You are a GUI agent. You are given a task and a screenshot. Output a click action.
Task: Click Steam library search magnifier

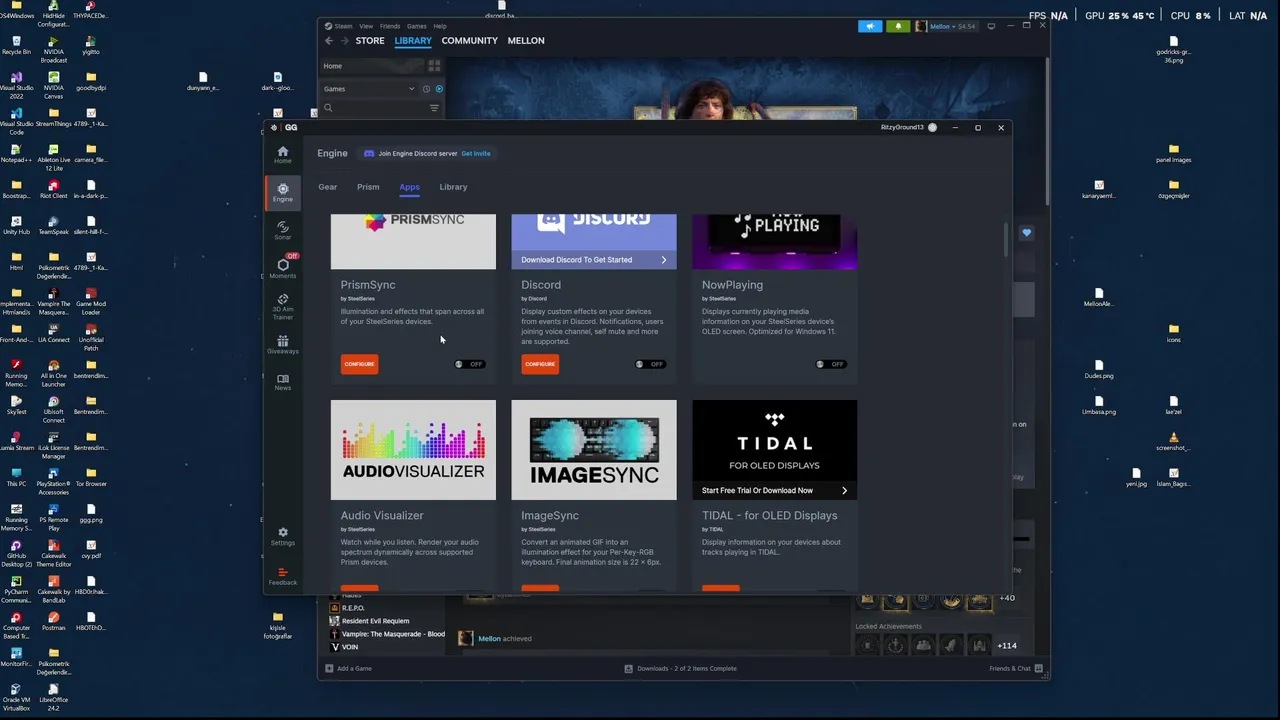pos(328,108)
